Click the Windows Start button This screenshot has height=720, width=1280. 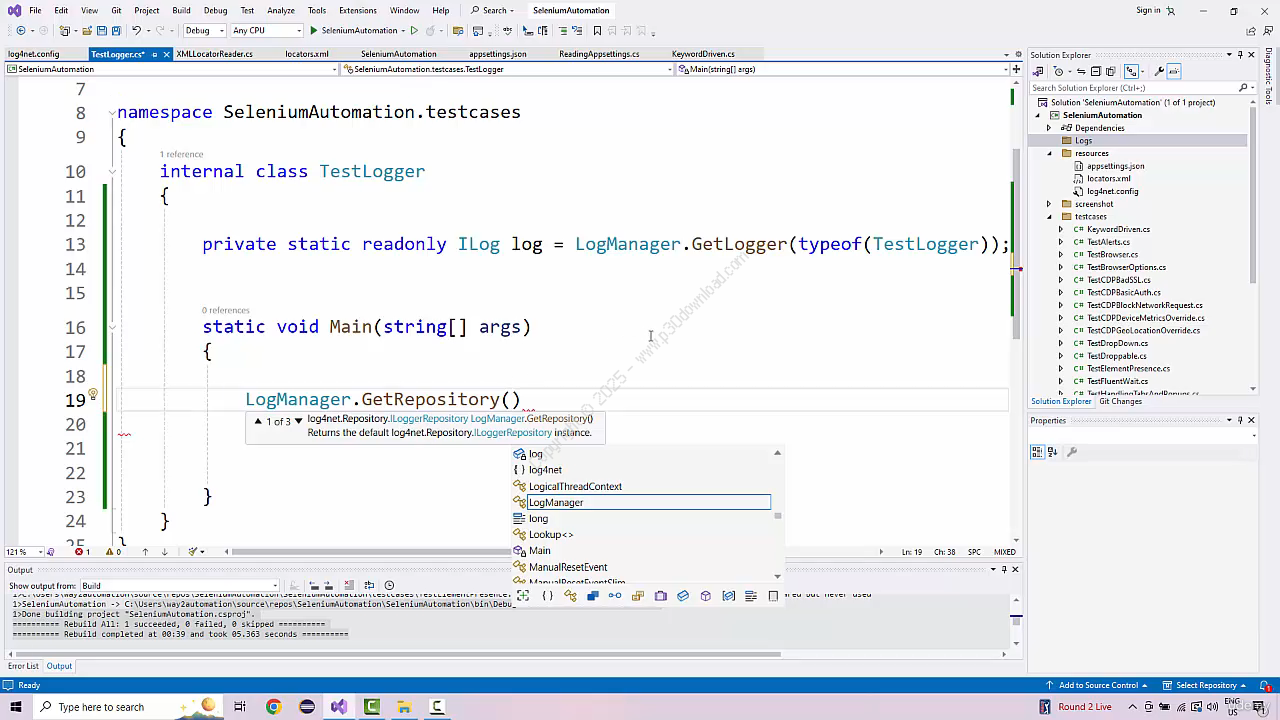tap(15, 707)
